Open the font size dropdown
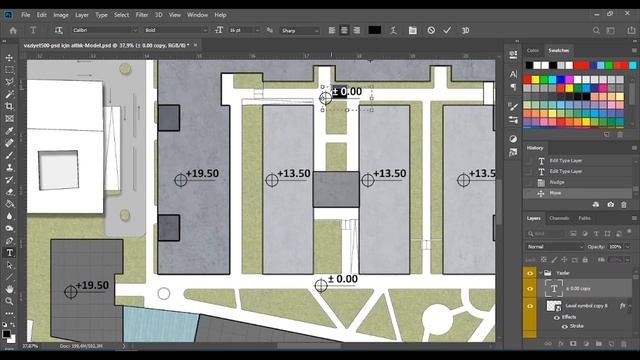 (257, 30)
